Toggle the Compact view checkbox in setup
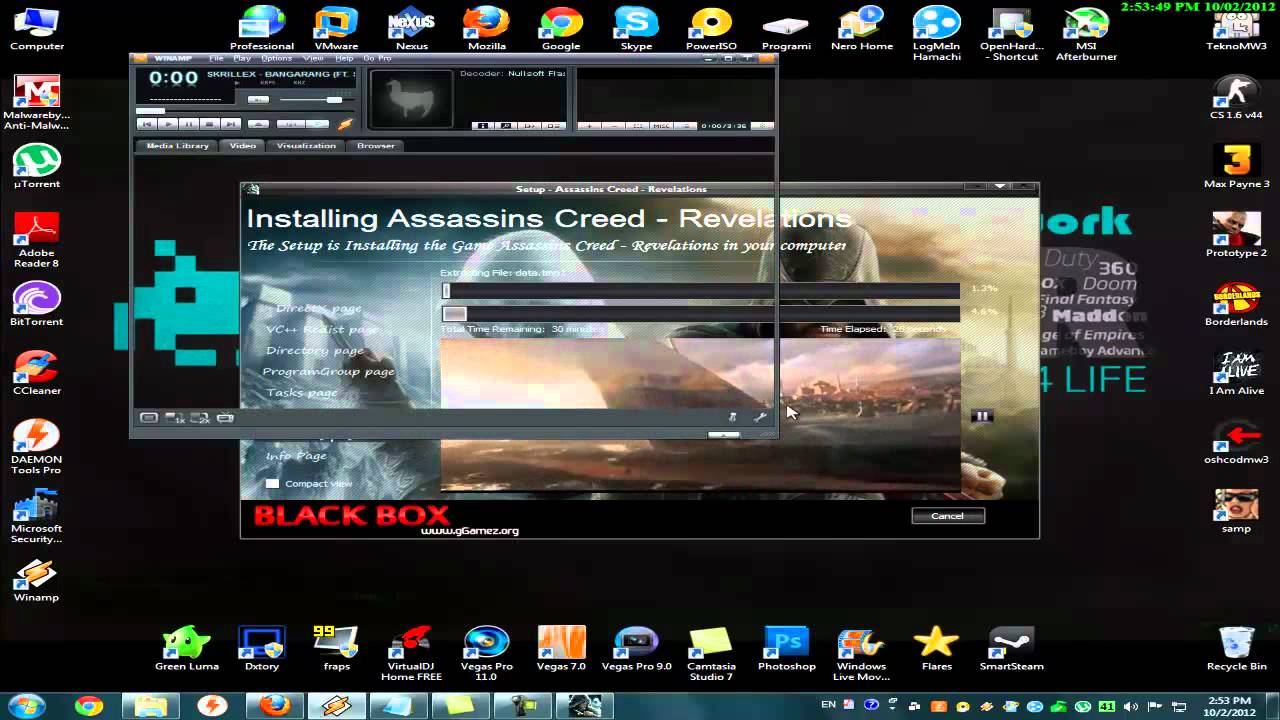The width and height of the screenshot is (1280, 720). tap(272, 483)
